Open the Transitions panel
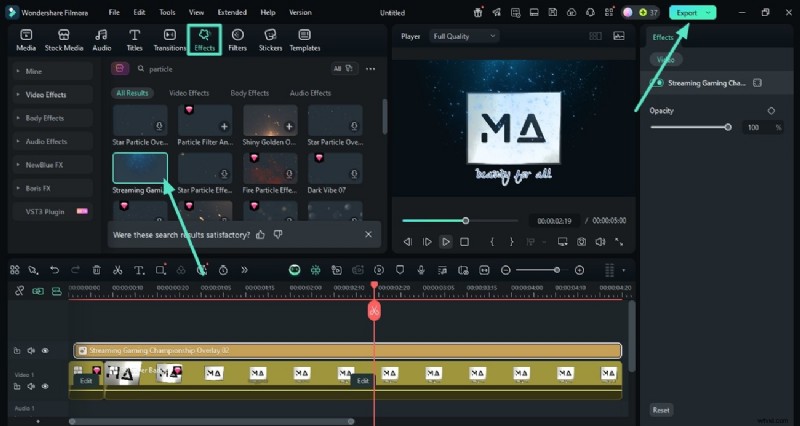The image size is (800, 426). coord(170,39)
